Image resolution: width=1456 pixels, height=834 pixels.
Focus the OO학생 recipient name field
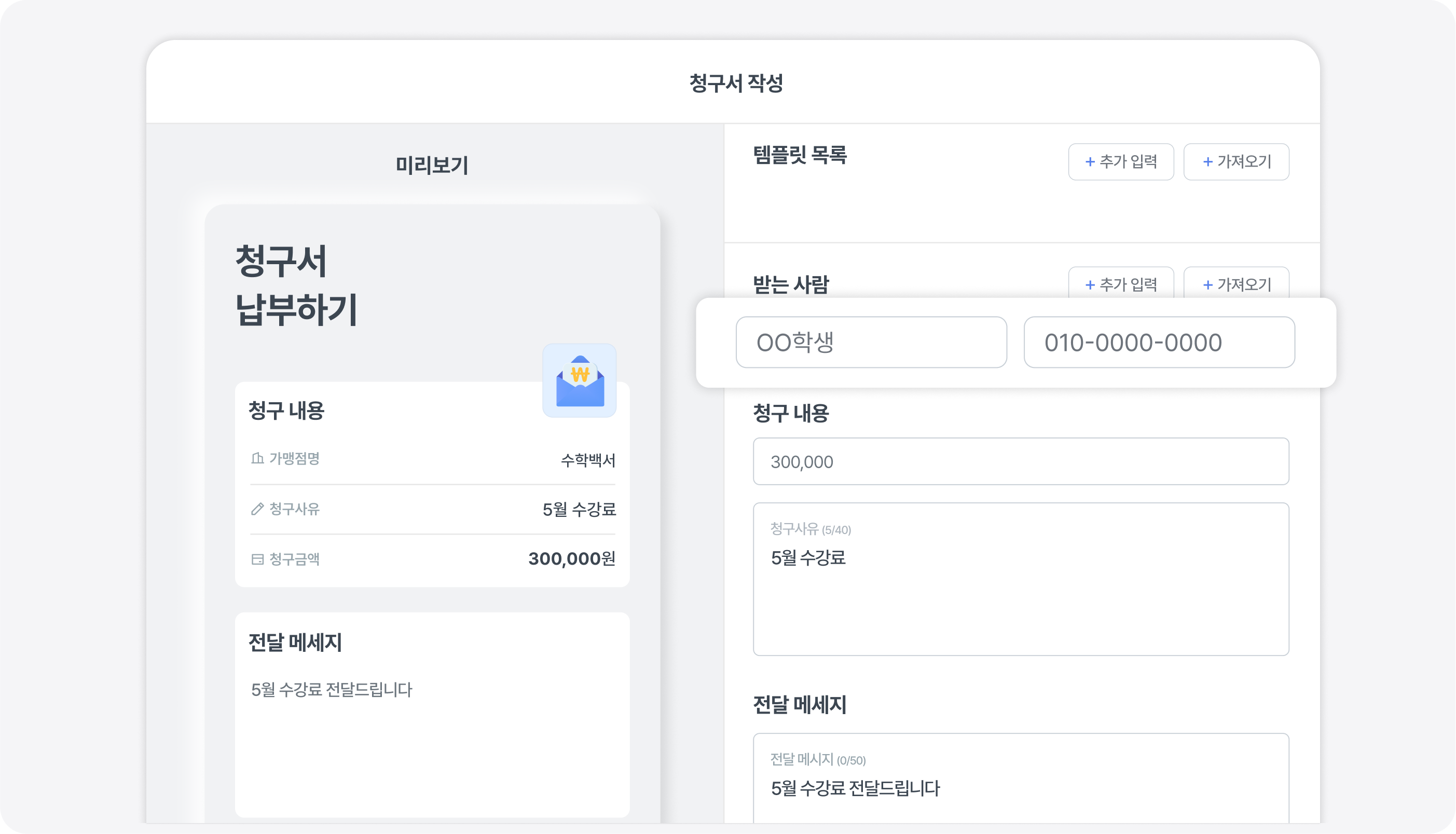[x=871, y=342]
